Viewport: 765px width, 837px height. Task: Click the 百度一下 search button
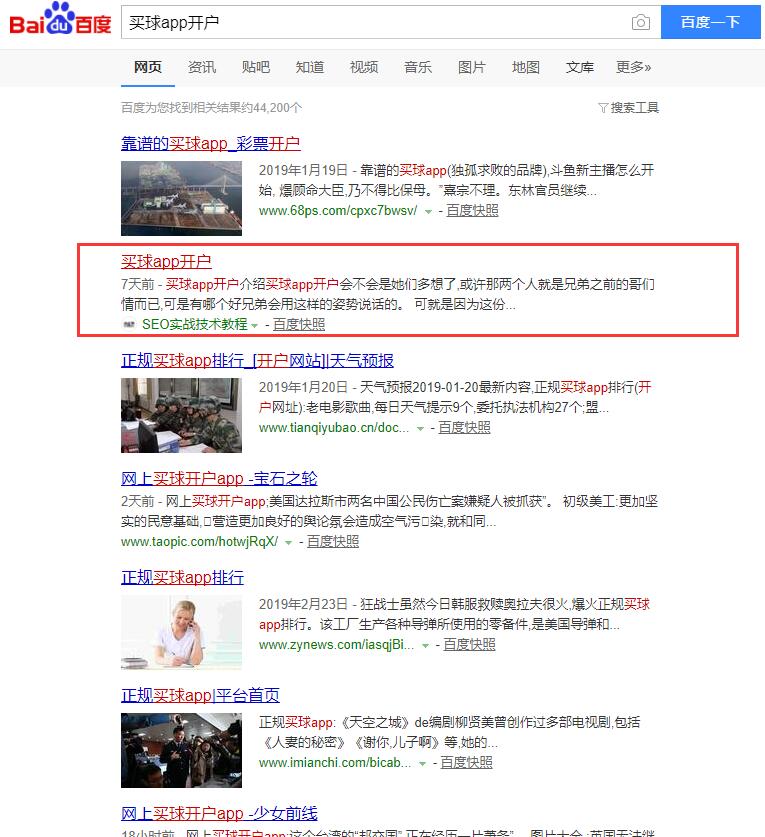pyautogui.click(x=711, y=22)
